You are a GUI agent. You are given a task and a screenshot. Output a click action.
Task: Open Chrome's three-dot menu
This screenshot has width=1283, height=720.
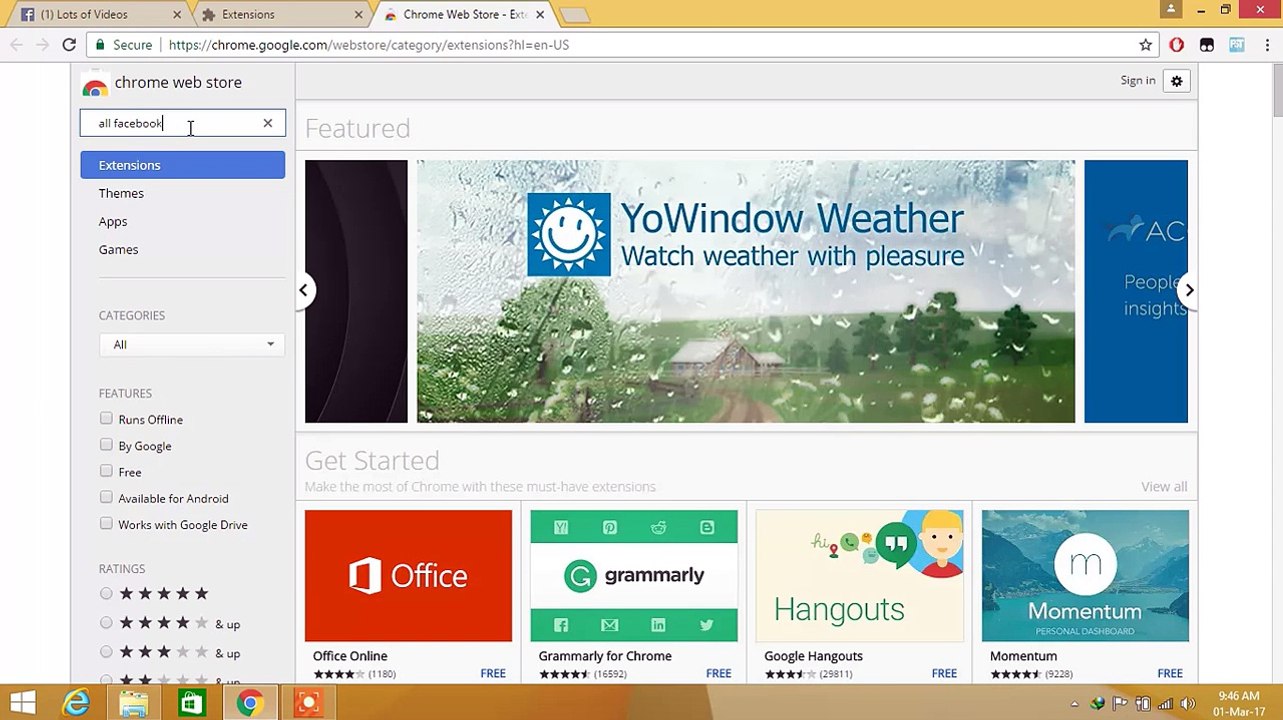point(1266,45)
